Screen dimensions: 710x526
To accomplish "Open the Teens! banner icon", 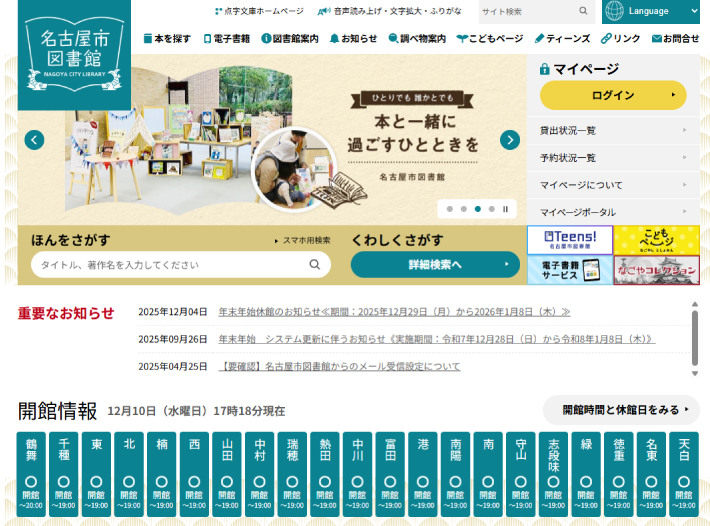I will (x=569, y=240).
